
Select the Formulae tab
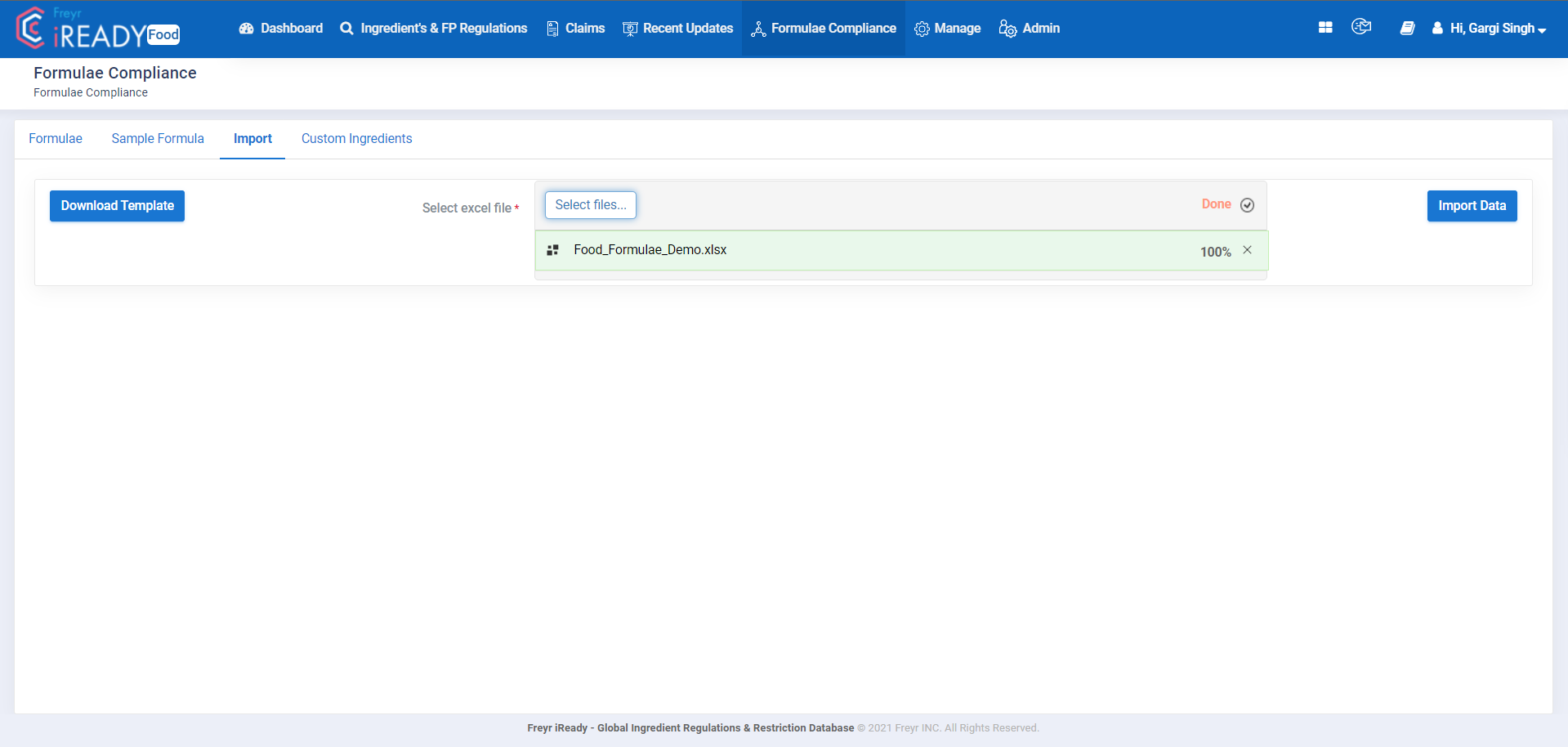tap(55, 138)
